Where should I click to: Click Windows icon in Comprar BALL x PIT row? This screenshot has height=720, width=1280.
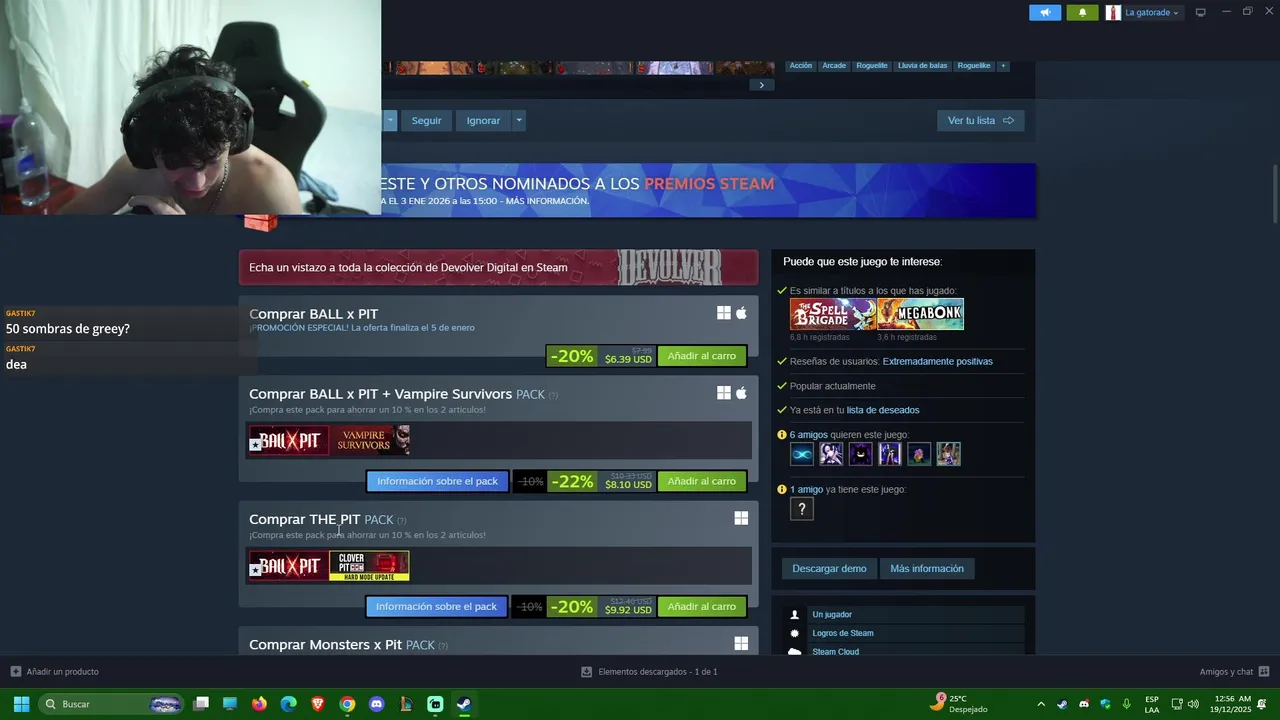(x=724, y=313)
